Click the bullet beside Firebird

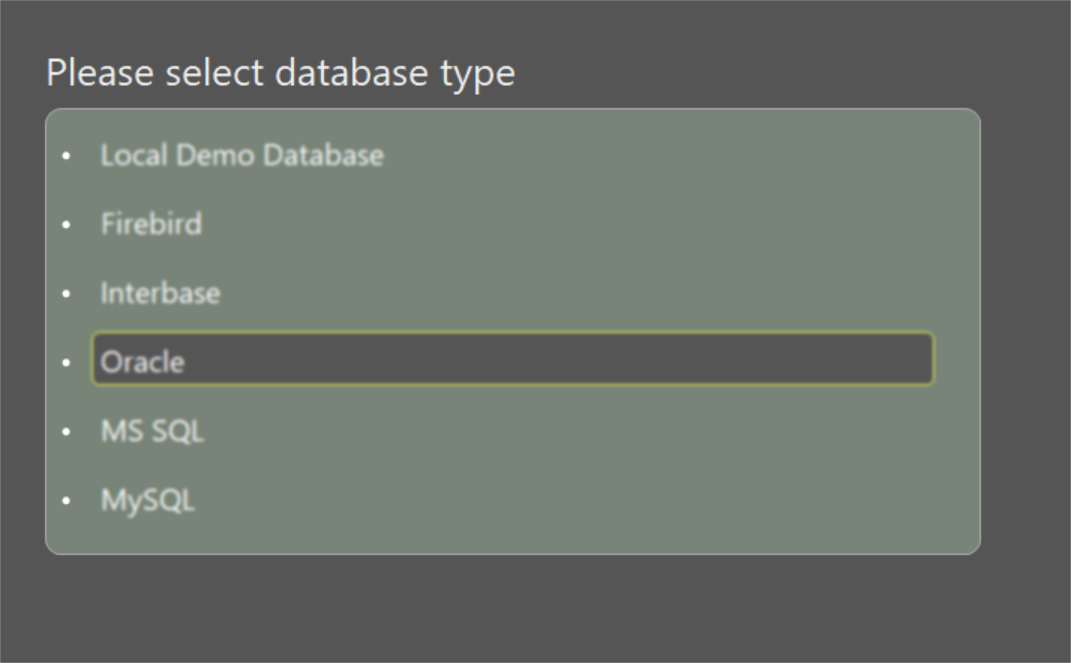pyautogui.click(x=69, y=224)
